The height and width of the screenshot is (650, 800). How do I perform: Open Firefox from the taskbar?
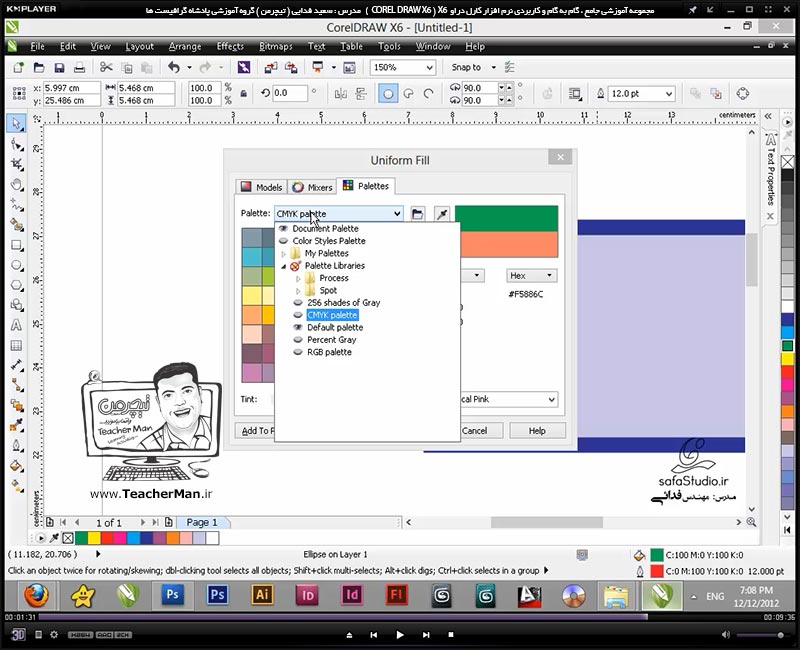(37, 596)
